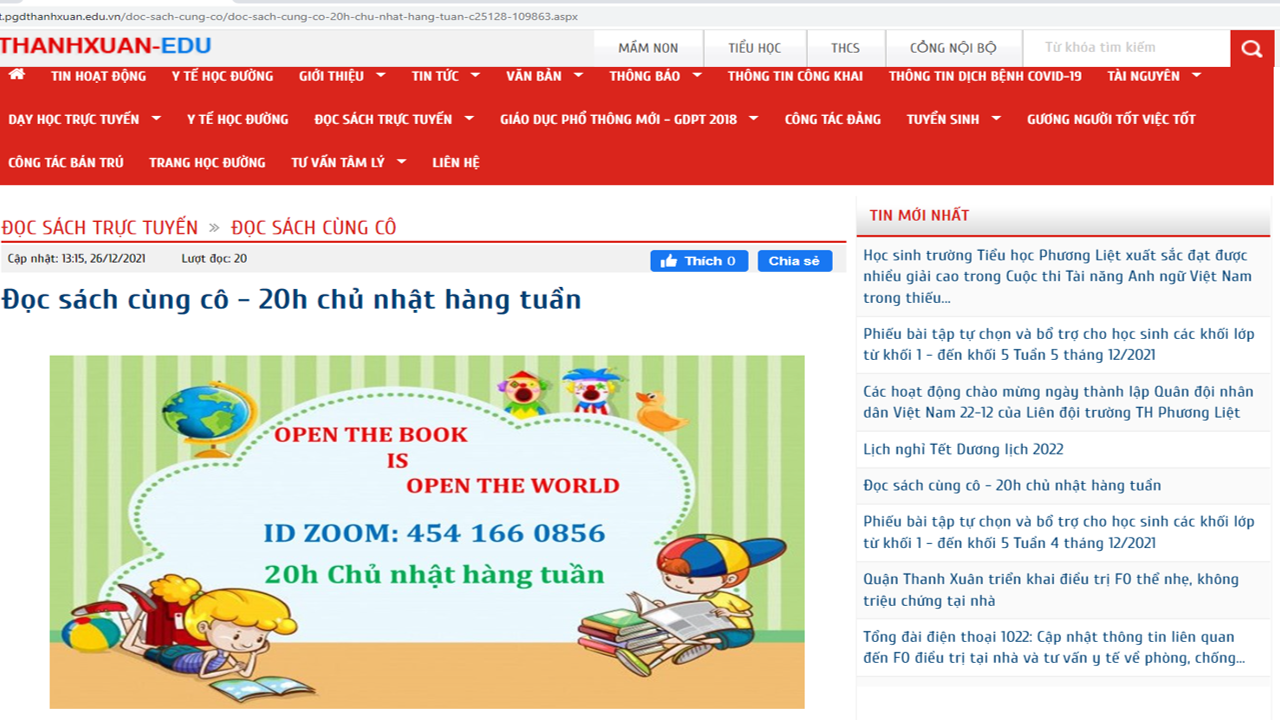
Task: Open Phiếu bài tập Tuần 4 tháng 12/2021 link
Action: [x=1059, y=532]
